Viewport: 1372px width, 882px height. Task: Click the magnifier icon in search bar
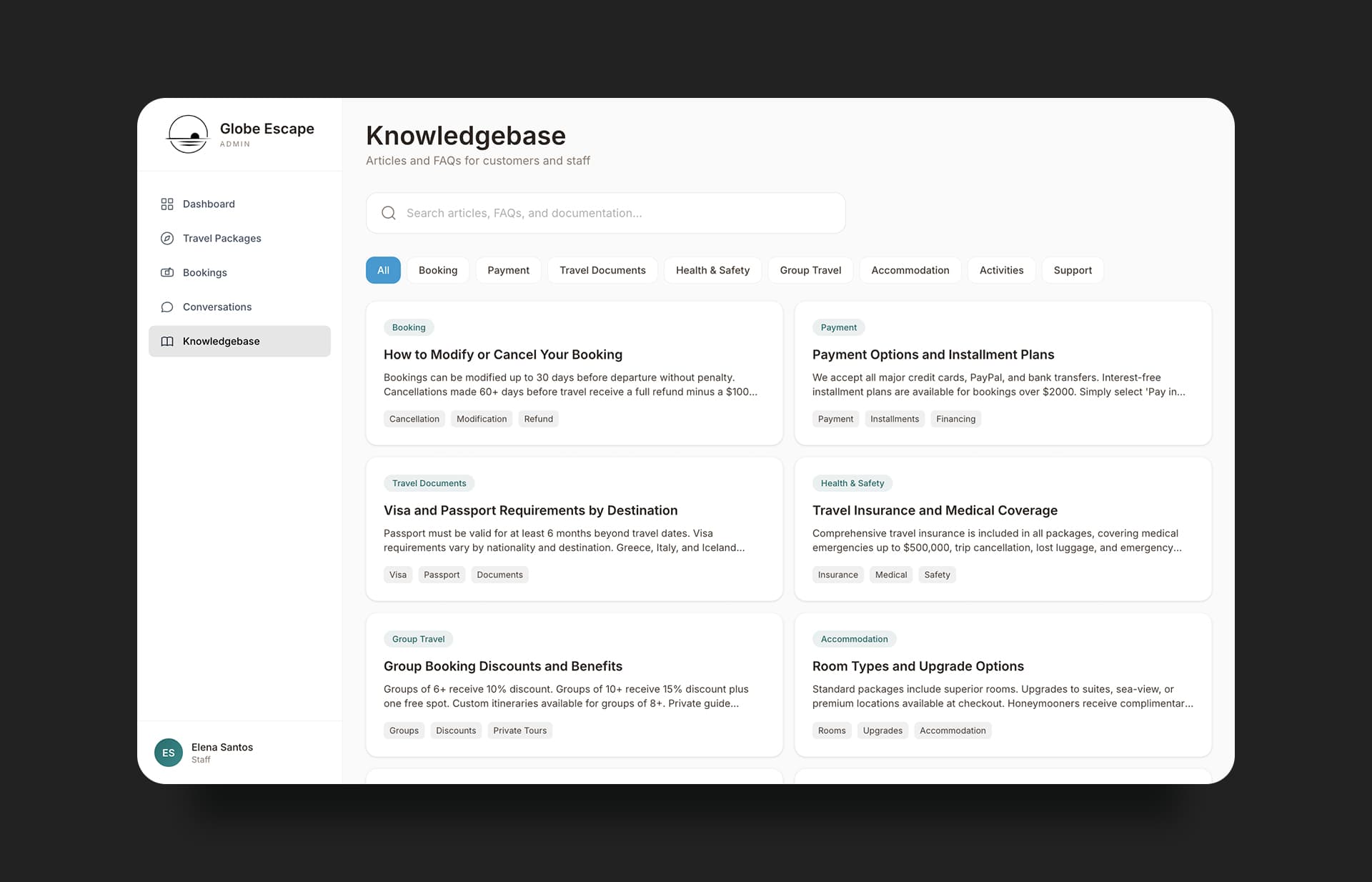click(x=389, y=213)
